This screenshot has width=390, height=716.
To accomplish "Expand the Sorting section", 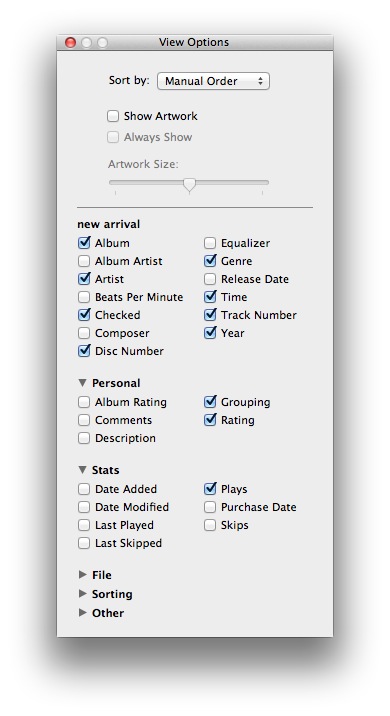I will click(x=83, y=594).
